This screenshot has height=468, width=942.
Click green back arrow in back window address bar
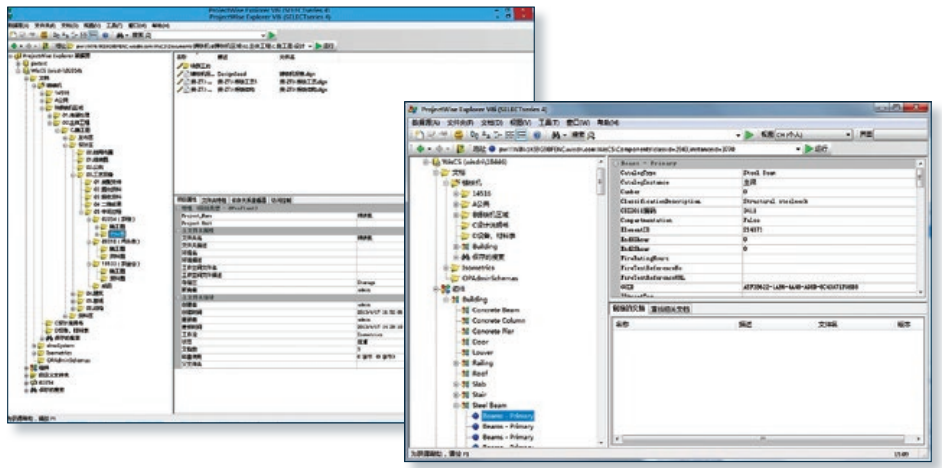coord(14,46)
